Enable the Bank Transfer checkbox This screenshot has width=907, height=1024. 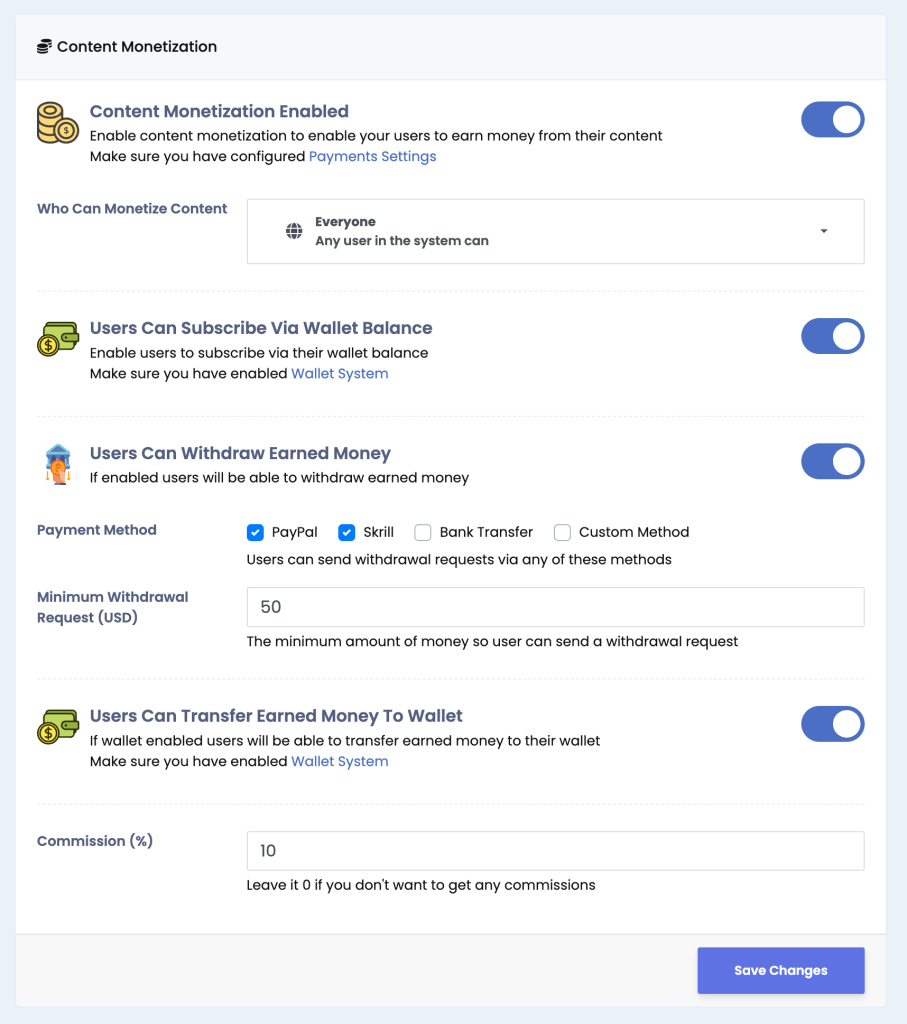point(422,532)
